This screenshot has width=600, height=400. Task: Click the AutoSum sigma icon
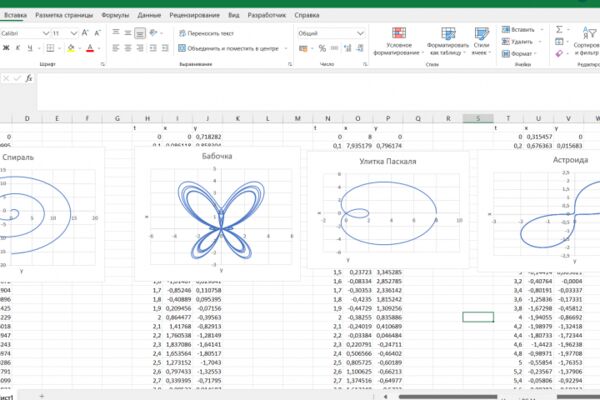[x=559, y=29]
